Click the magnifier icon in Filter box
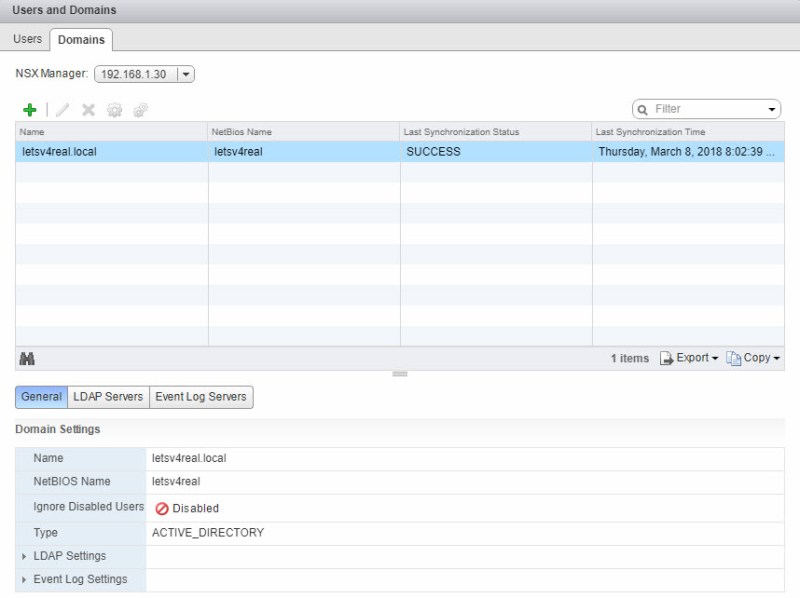Screen dimensions: 800x598 [x=643, y=109]
